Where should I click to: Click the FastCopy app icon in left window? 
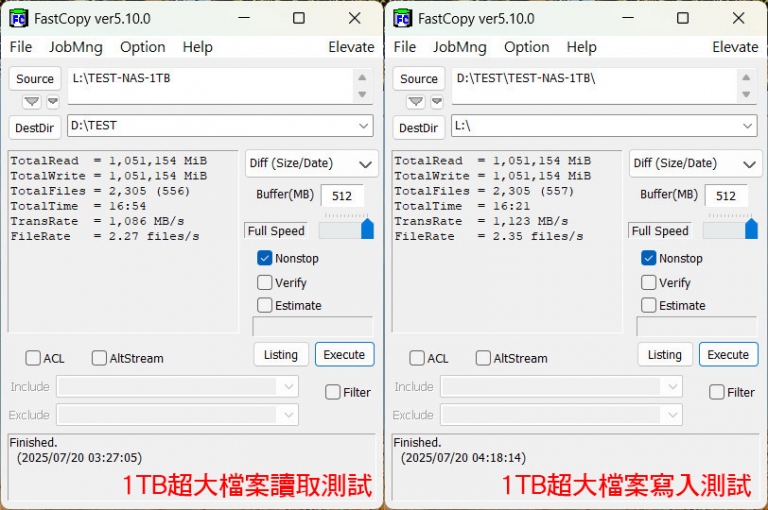19,19
